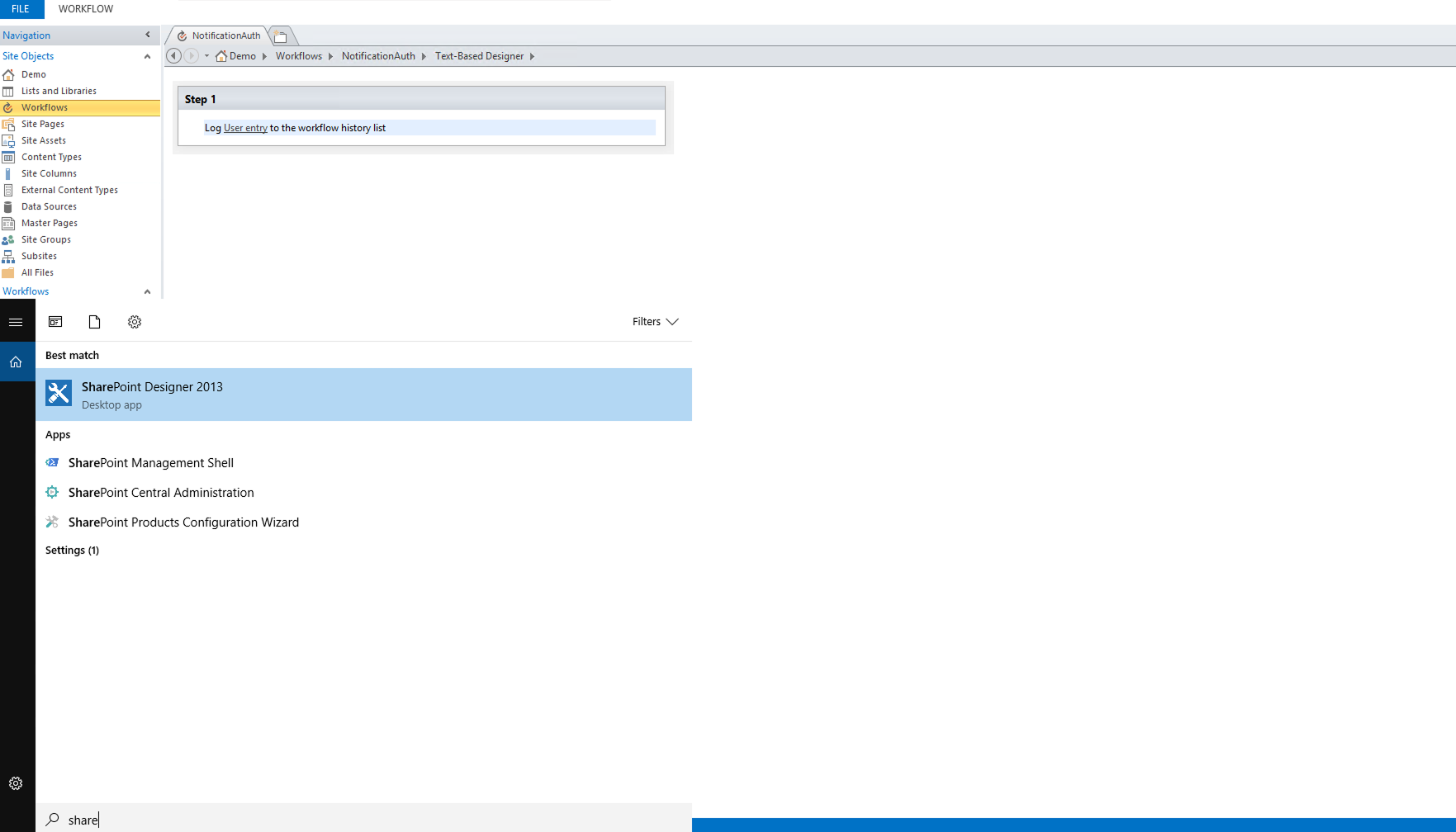1456x832 pixels.
Task: Expand the arrow after Workflows breadcrumb
Action: click(x=330, y=56)
